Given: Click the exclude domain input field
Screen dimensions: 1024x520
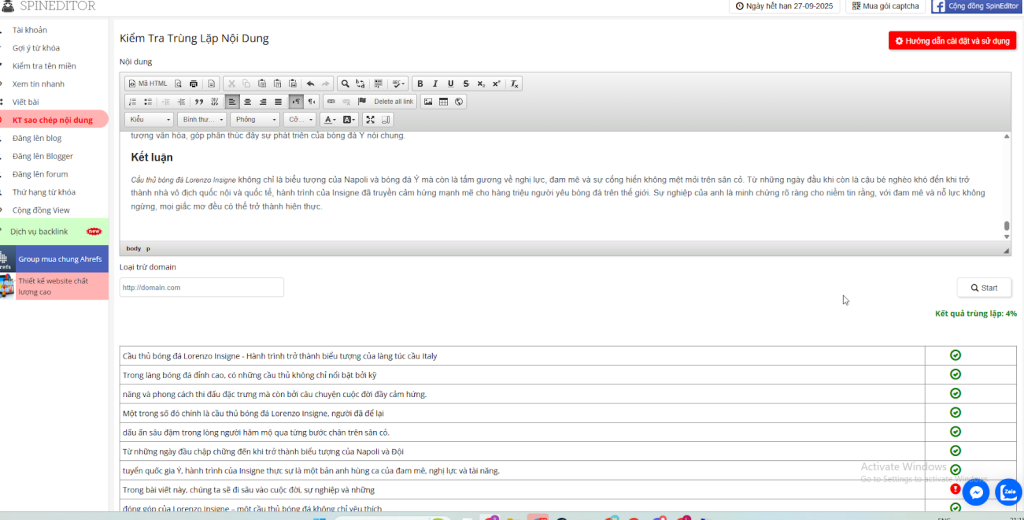Looking at the screenshot, I should pyautogui.click(x=200, y=288).
